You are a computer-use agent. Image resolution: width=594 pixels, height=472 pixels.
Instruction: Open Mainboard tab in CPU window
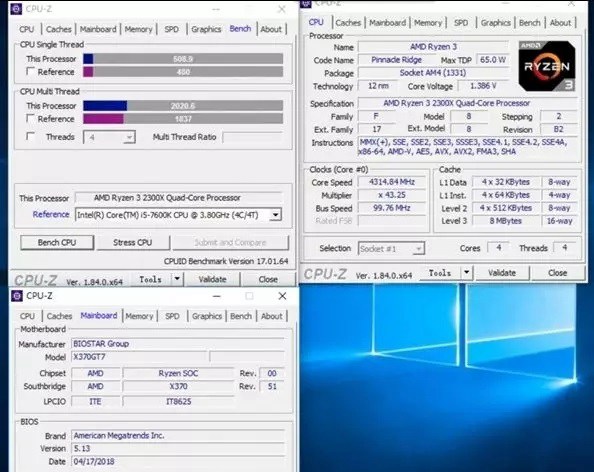tap(387, 23)
